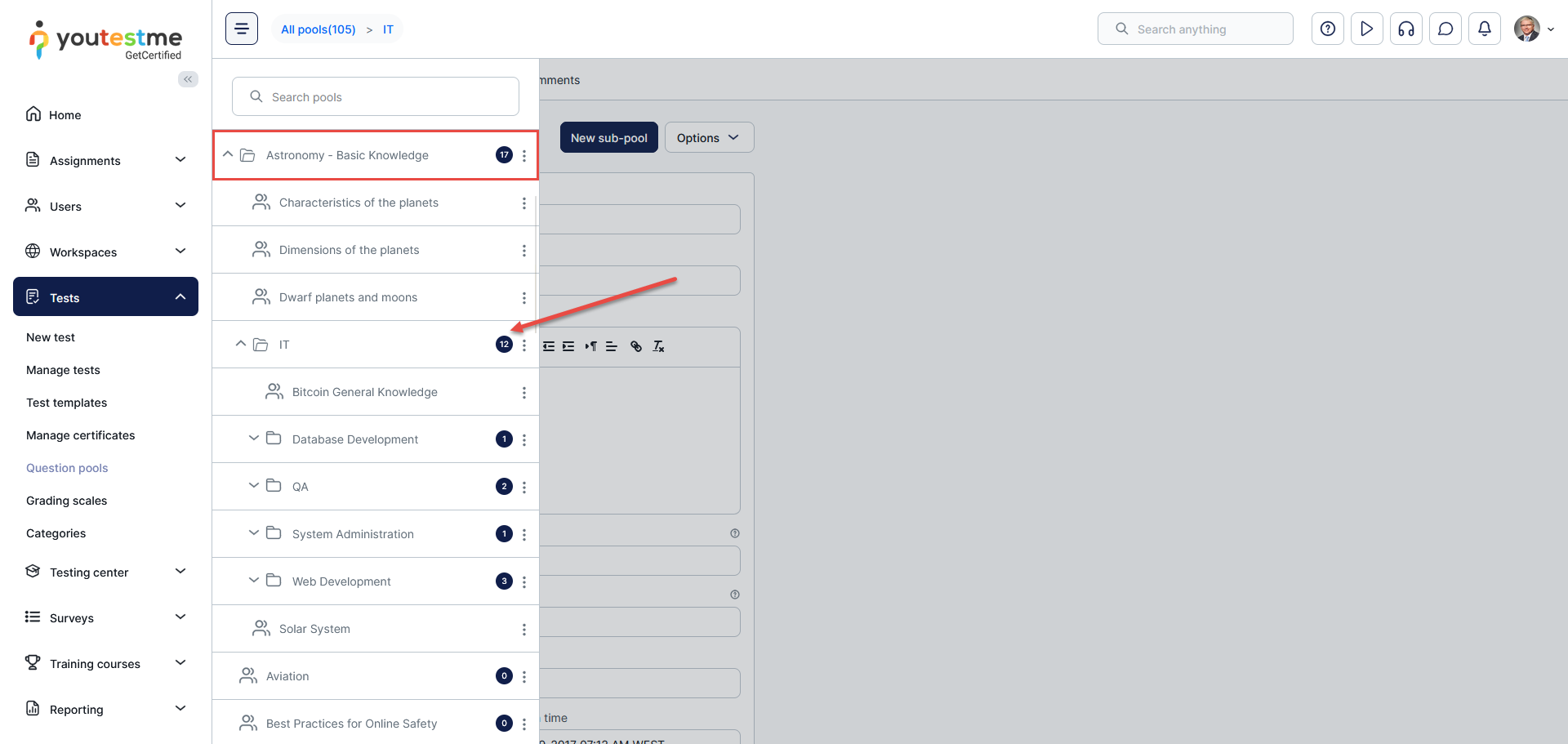Open Manage tests in sidebar
The image size is (1568, 744).
(x=63, y=370)
